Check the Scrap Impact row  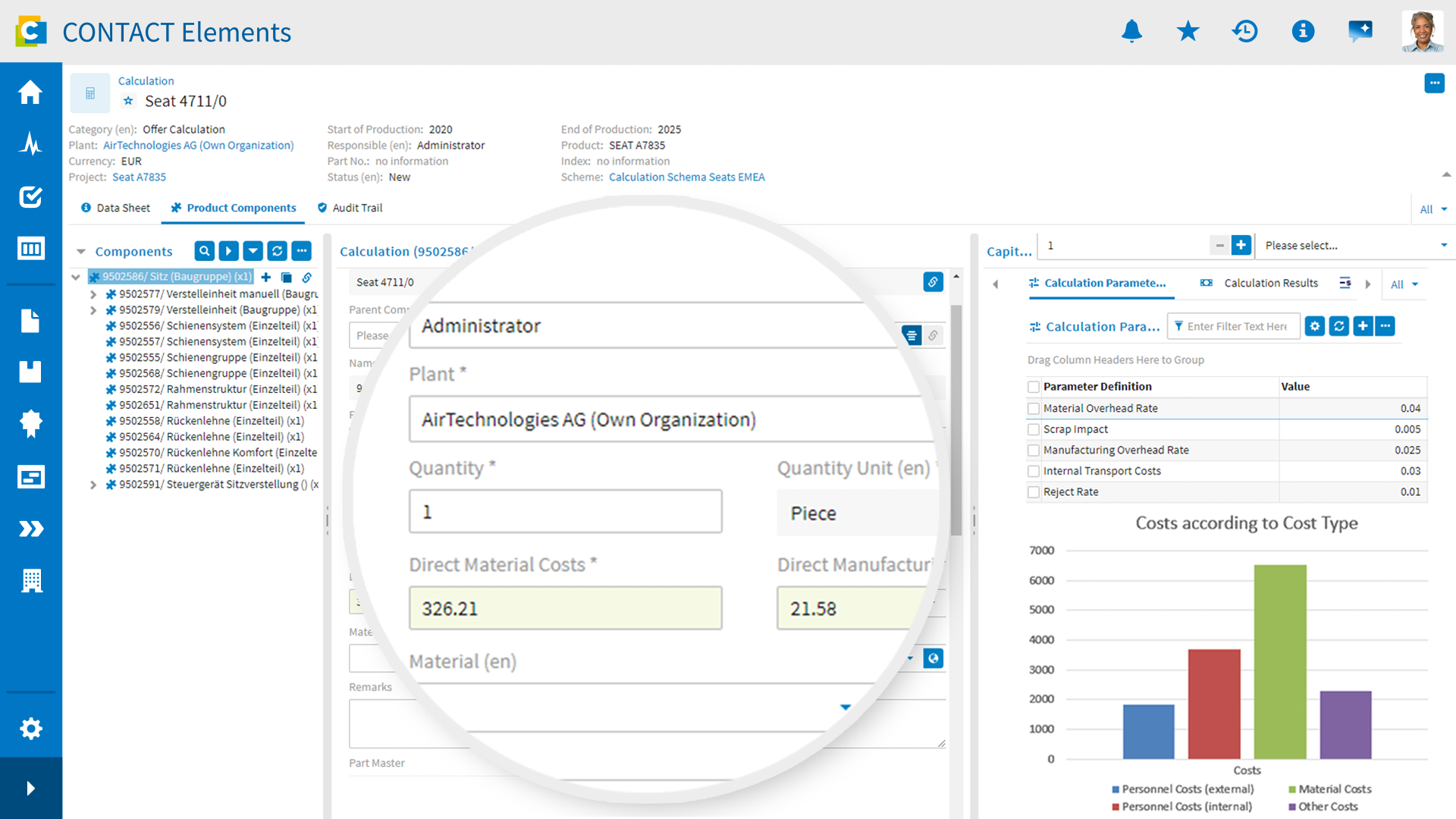tap(1034, 429)
